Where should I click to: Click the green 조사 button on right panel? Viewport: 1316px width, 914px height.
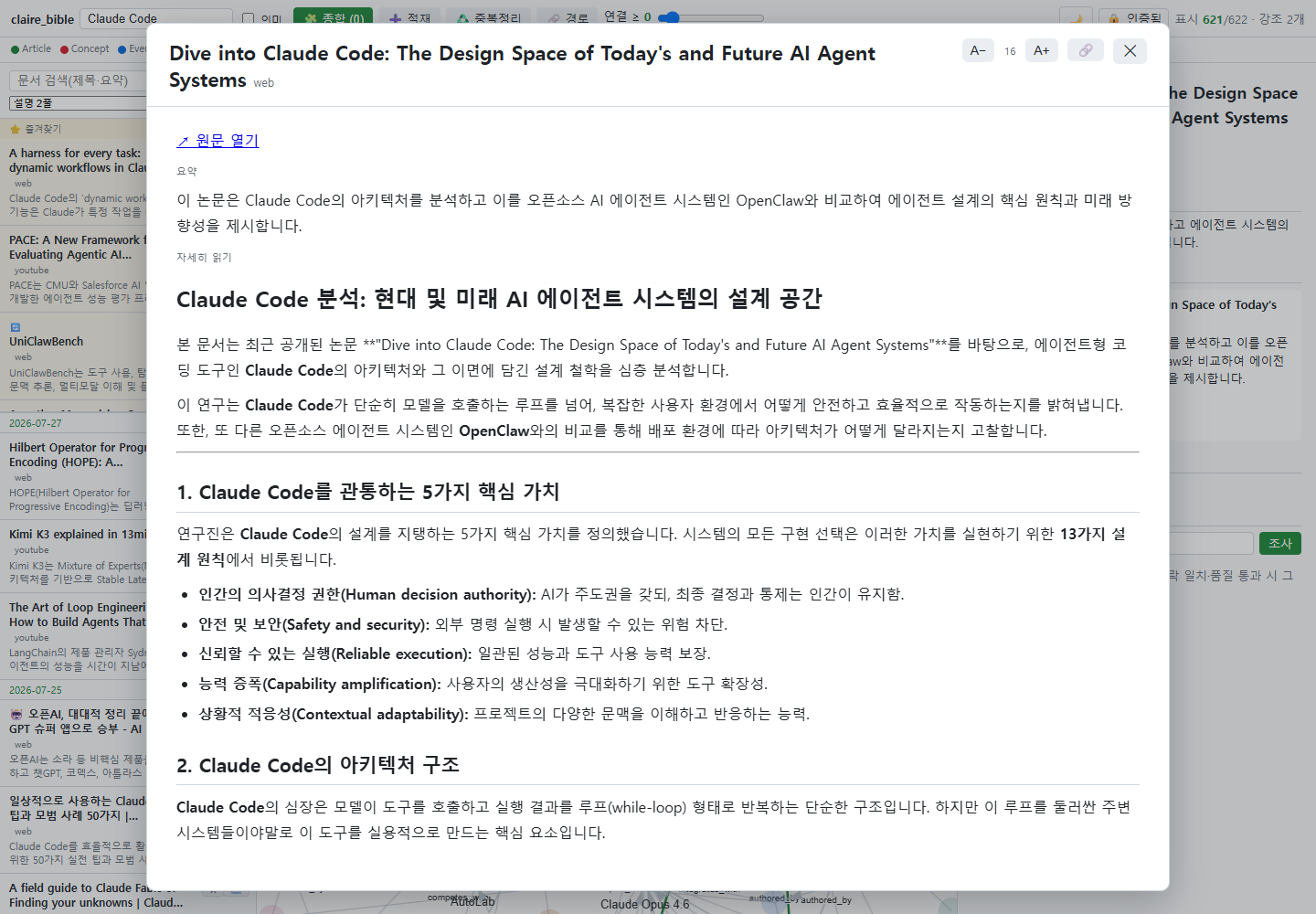[1279, 543]
